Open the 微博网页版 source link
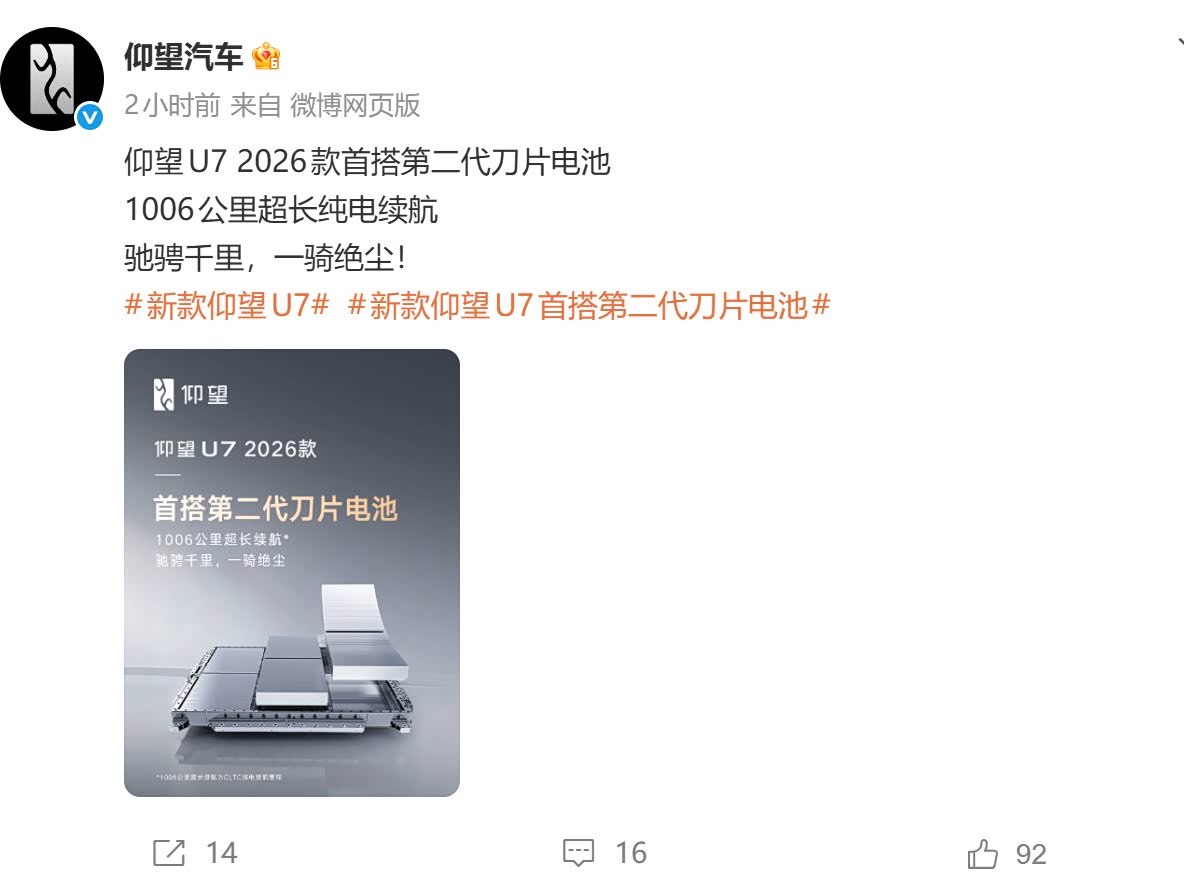The width and height of the screenshot is (1184, 888). pyautogui.click(x=355, y=106)
